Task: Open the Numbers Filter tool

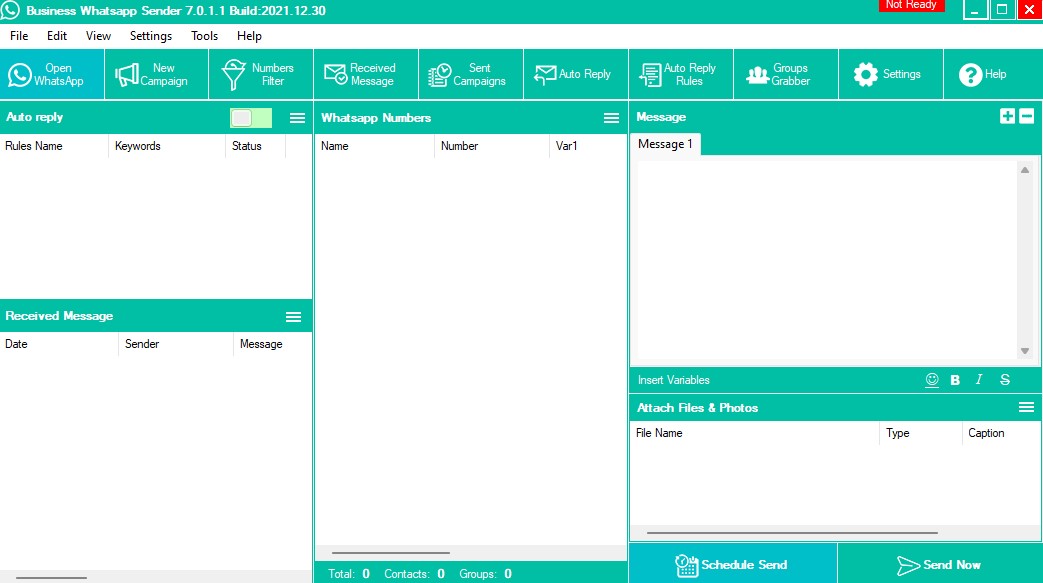Action: coord(260,75)
